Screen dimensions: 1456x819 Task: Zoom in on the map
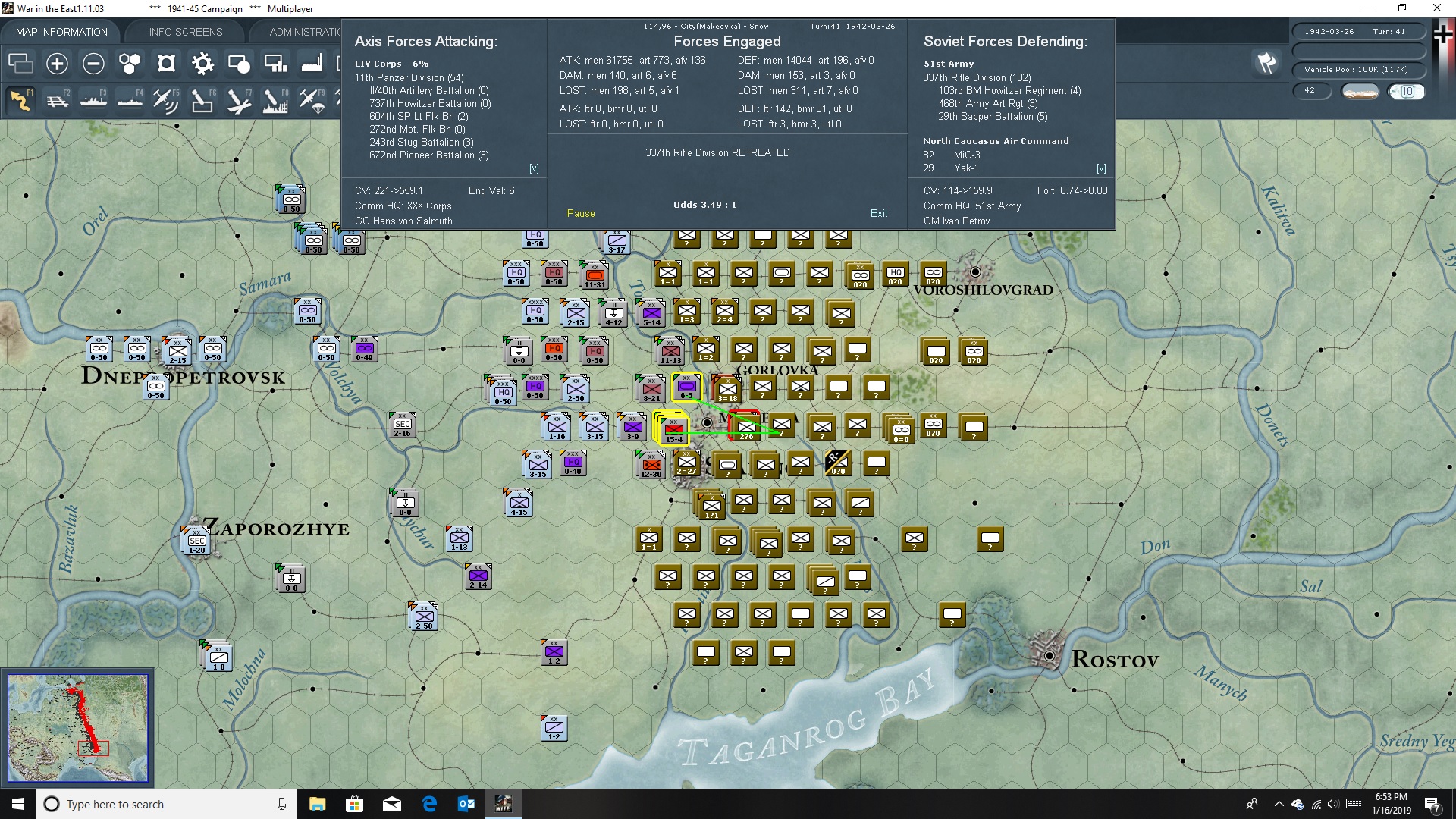coord(57,64)
